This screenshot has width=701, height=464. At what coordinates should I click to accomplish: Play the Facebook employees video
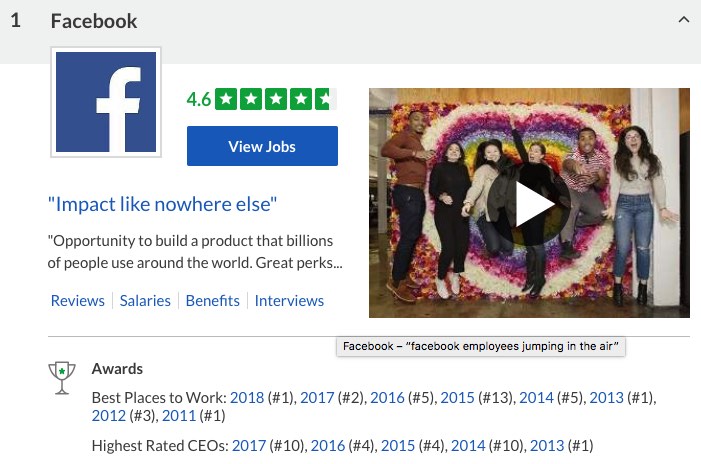529,204
